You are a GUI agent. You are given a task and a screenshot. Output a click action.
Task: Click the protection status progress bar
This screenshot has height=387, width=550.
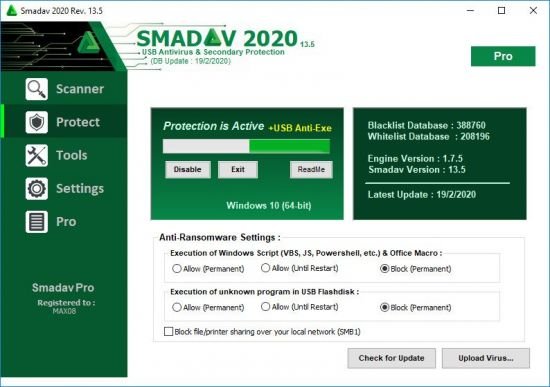(x=246, y=146)
